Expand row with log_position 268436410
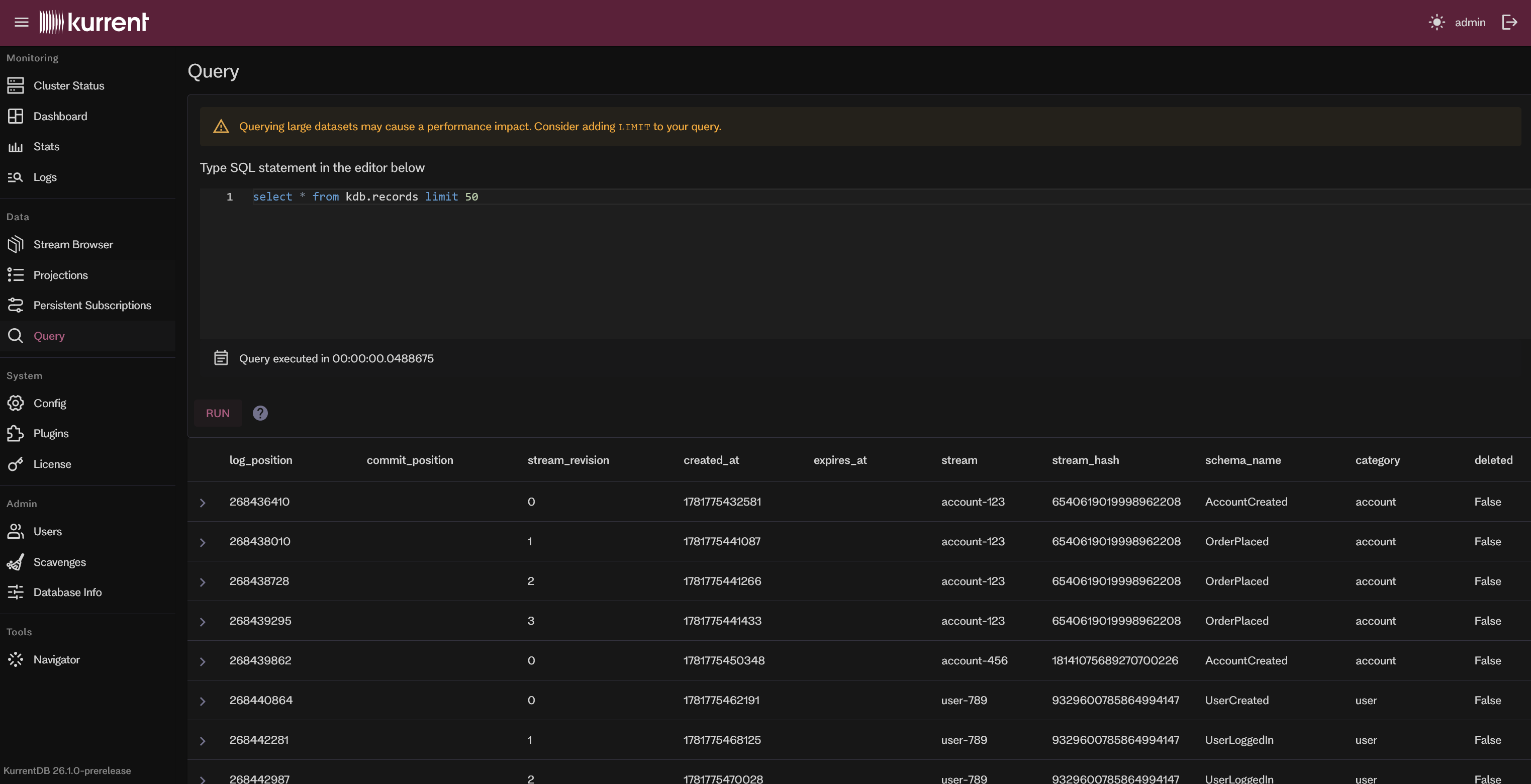This screenshot has height=784, width=1531. (203, 503)
